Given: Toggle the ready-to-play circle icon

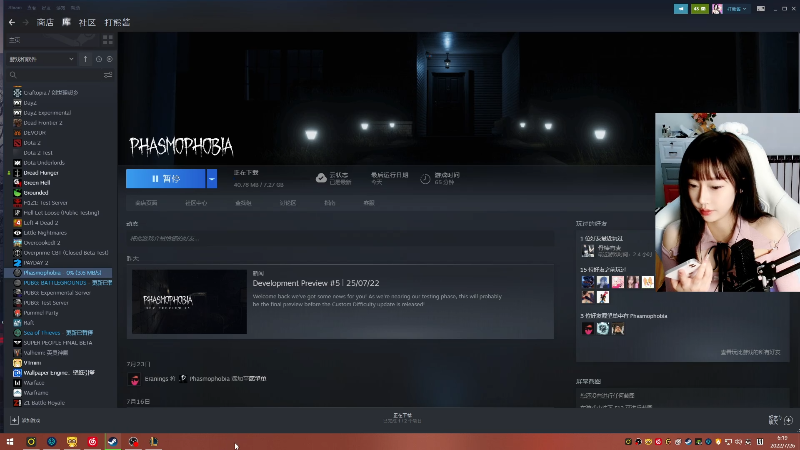Looking at the screenshot, I should 109,59.
